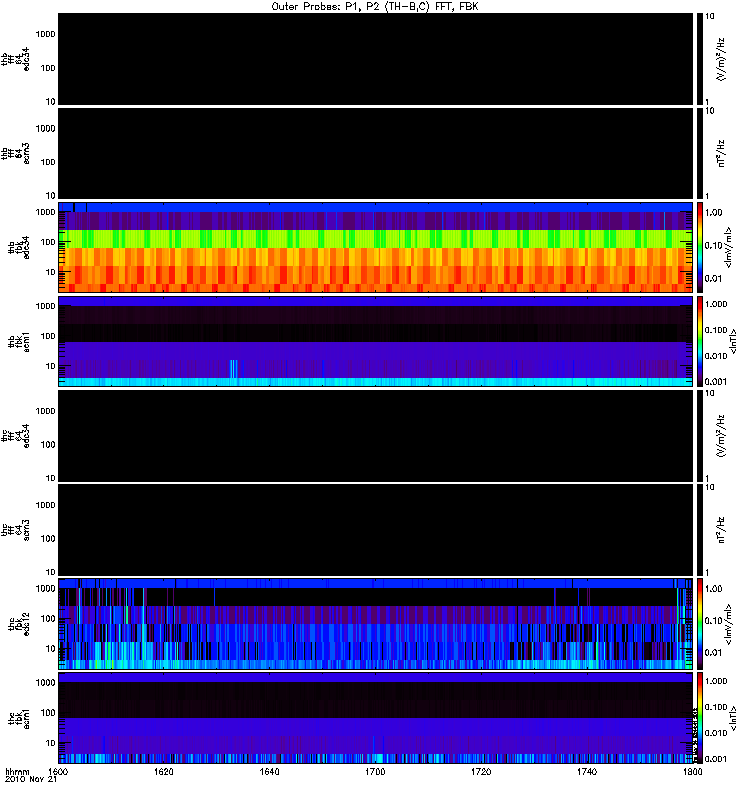Screen dimensions: 750x800
Task: Click the thb fbk edc34 spectrogram panel
Action: pyautogui.click(x=375, y=247)
